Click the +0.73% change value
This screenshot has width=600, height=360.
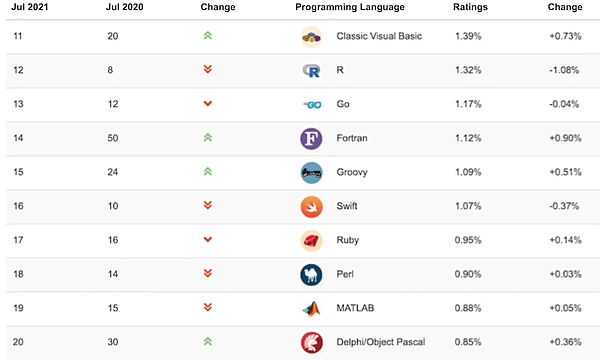click(565, 36)
